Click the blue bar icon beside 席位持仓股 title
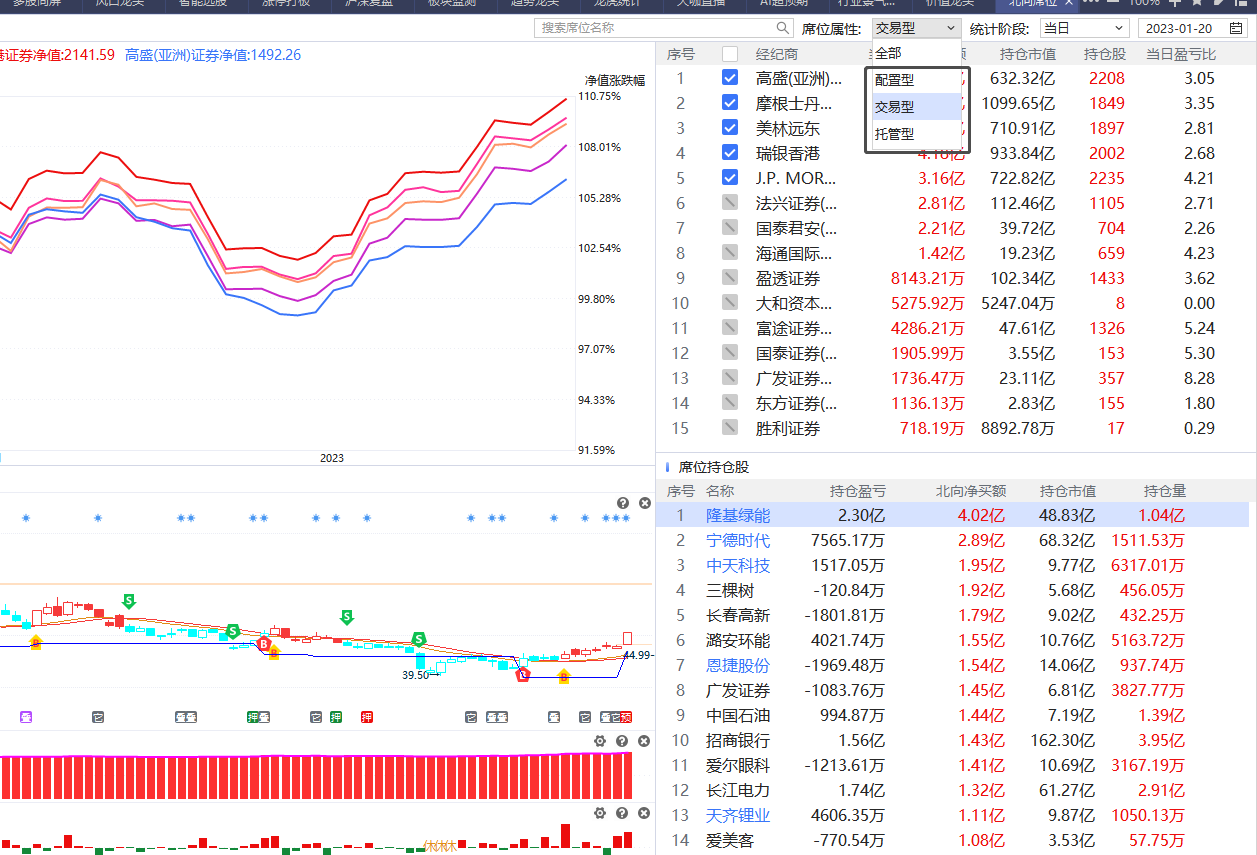1257x855 pixels. [x=667, y=467]
